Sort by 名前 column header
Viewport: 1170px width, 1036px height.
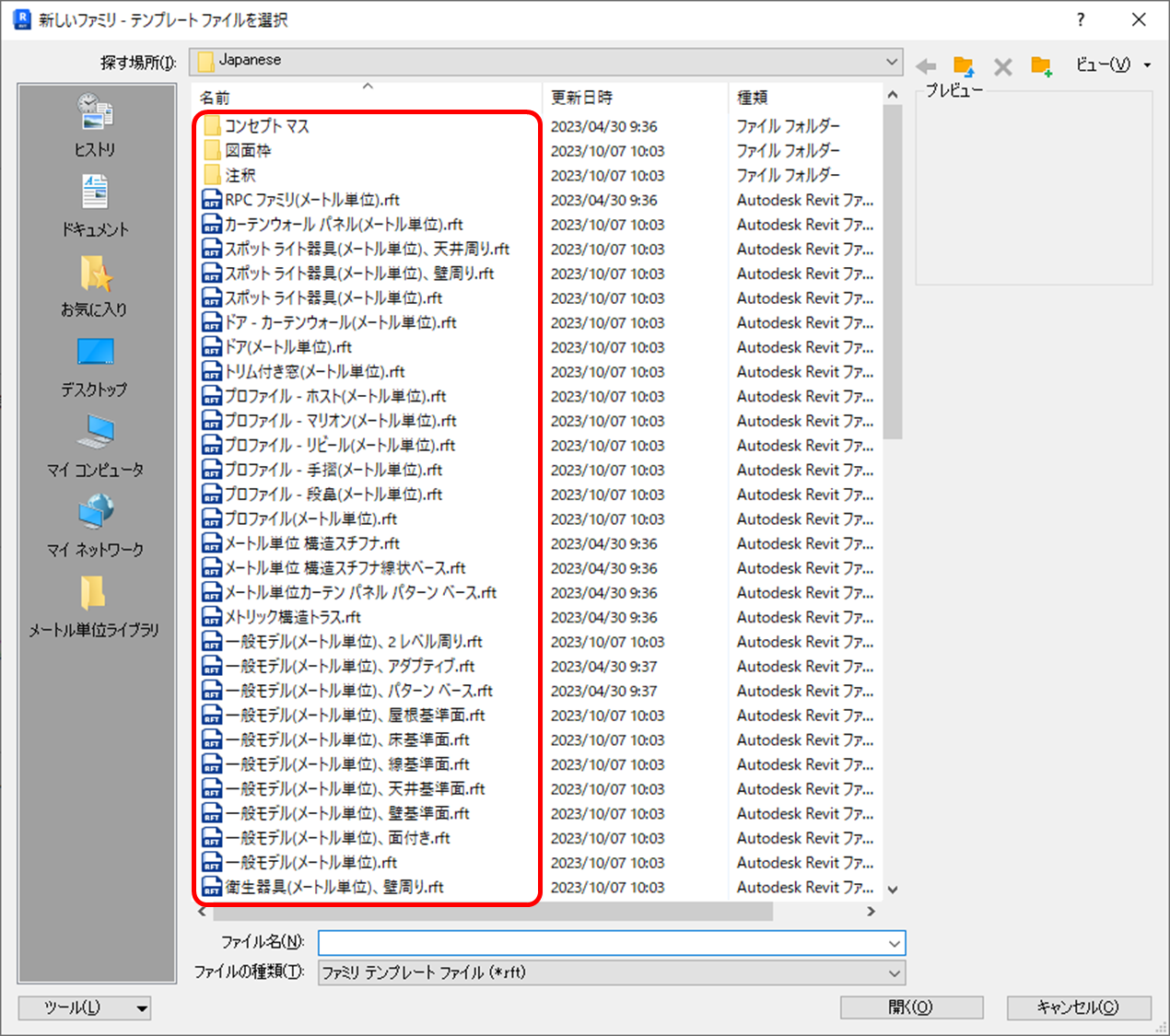click(367, 98)
